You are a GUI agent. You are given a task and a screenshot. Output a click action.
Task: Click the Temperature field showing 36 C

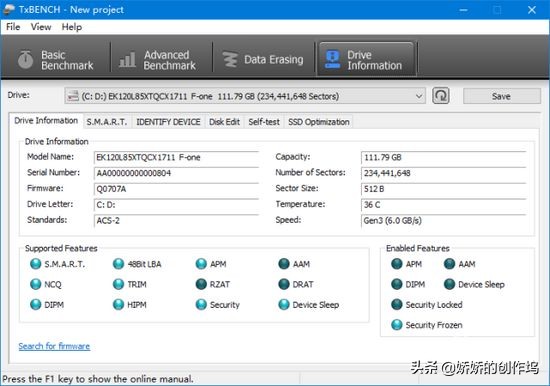click(x=444, y=205)
